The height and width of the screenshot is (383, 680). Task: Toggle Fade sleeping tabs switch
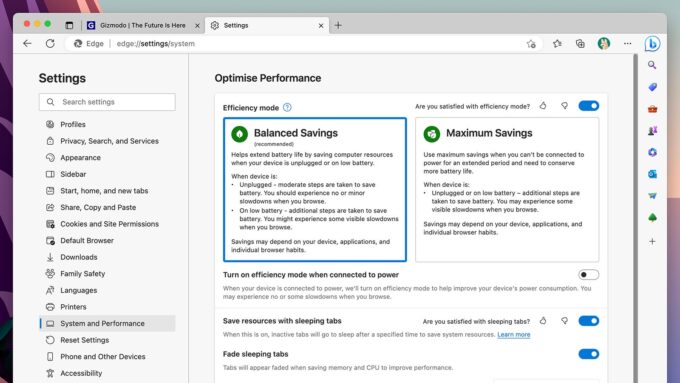(x=588, y=354)
